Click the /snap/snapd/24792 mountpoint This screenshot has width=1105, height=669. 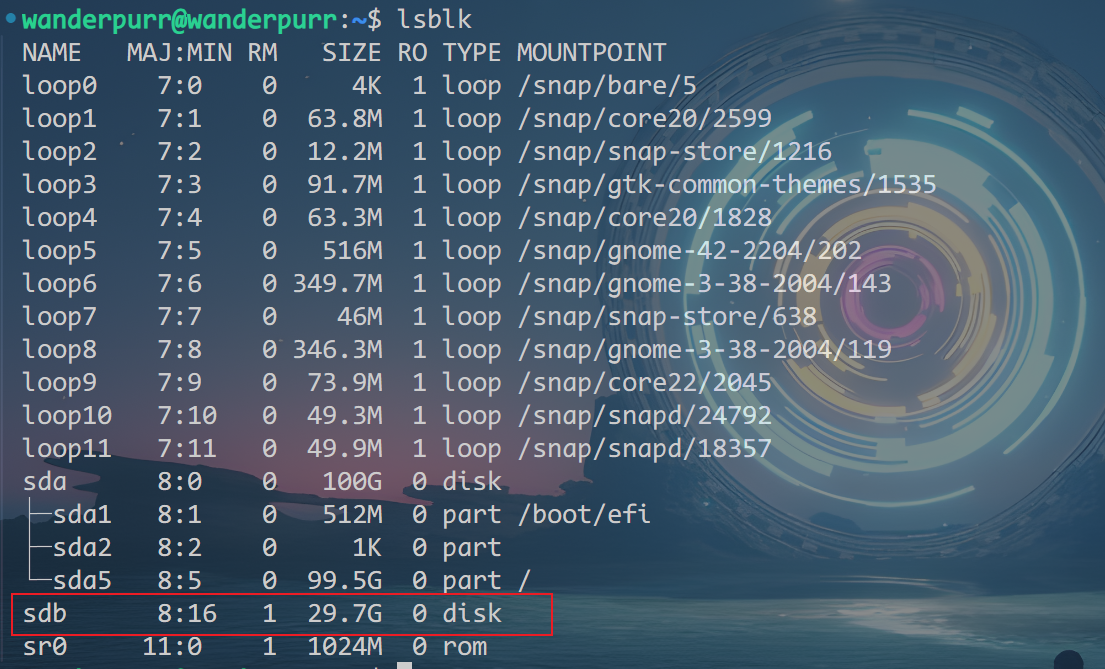(645, 416)
